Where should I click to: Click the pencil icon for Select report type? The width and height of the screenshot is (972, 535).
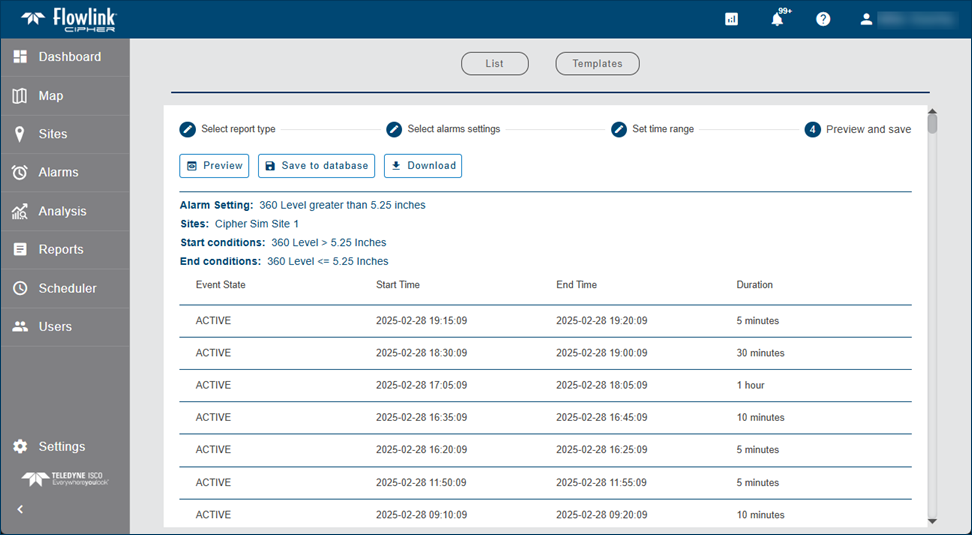[188, 129]
